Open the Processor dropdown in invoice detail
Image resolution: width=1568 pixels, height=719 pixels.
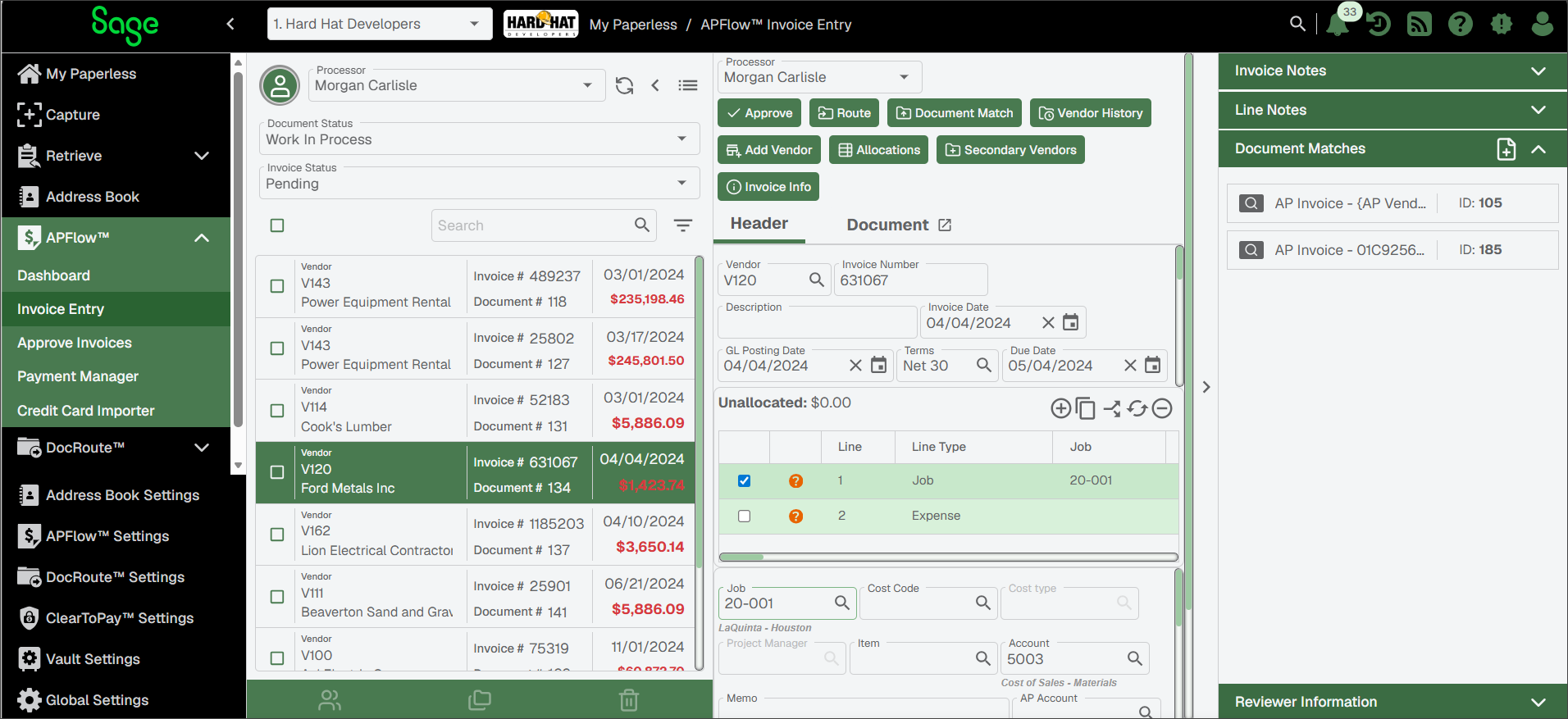pyautogui.click(x=819, y=77)
